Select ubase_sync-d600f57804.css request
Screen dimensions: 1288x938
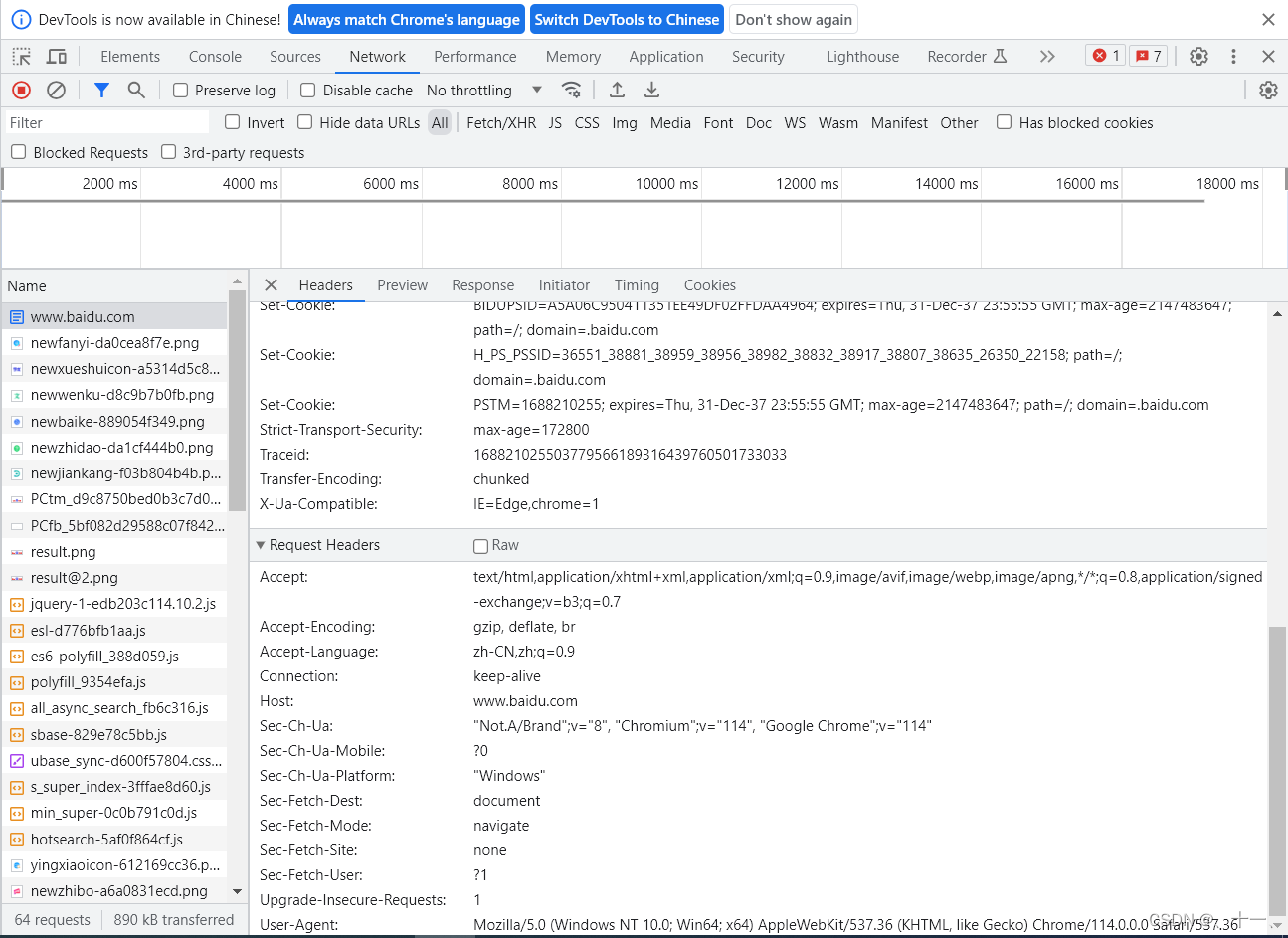click(114, 761)
